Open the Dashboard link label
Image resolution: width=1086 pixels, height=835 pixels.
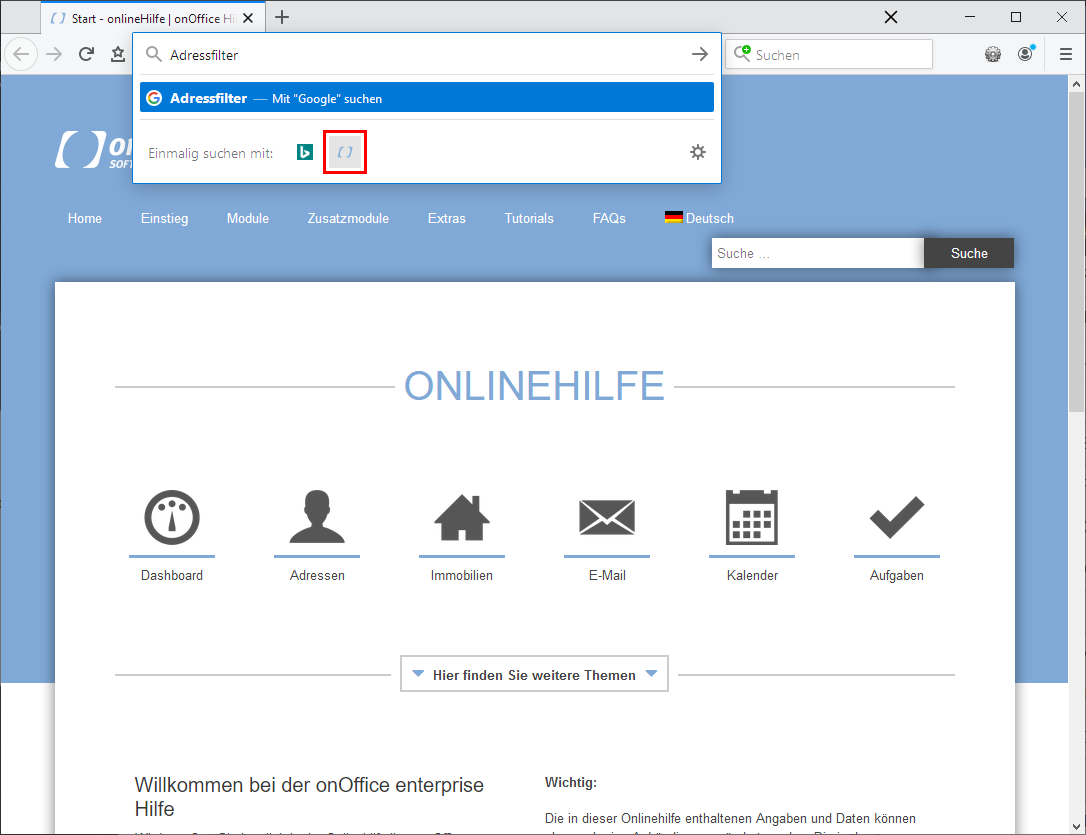point(172,575)
